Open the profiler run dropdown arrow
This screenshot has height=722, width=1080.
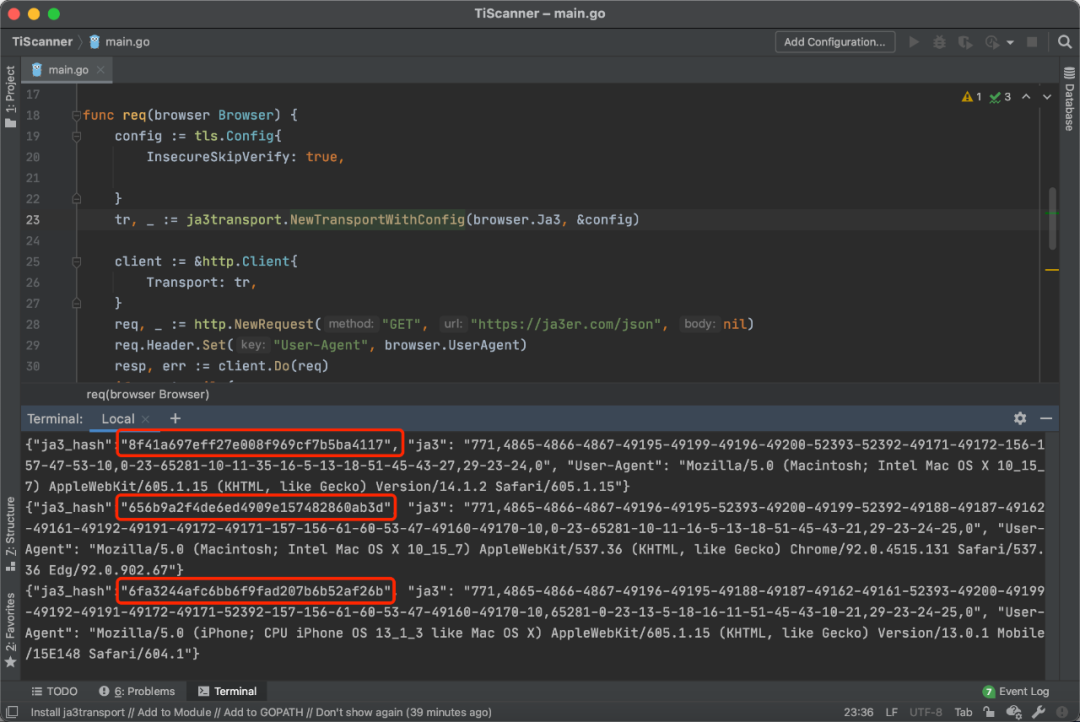(x=1010, y=42)
